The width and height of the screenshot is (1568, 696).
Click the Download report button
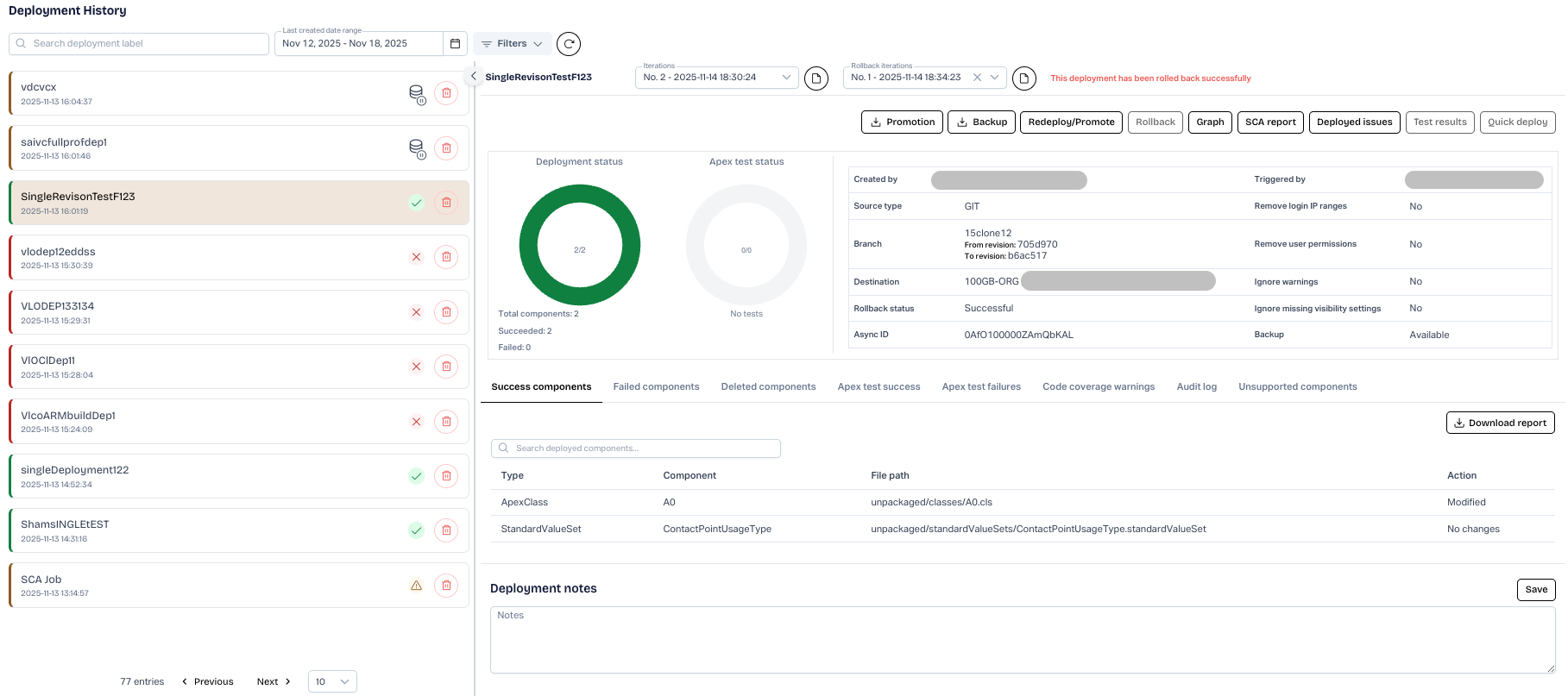pos(1500,423)
